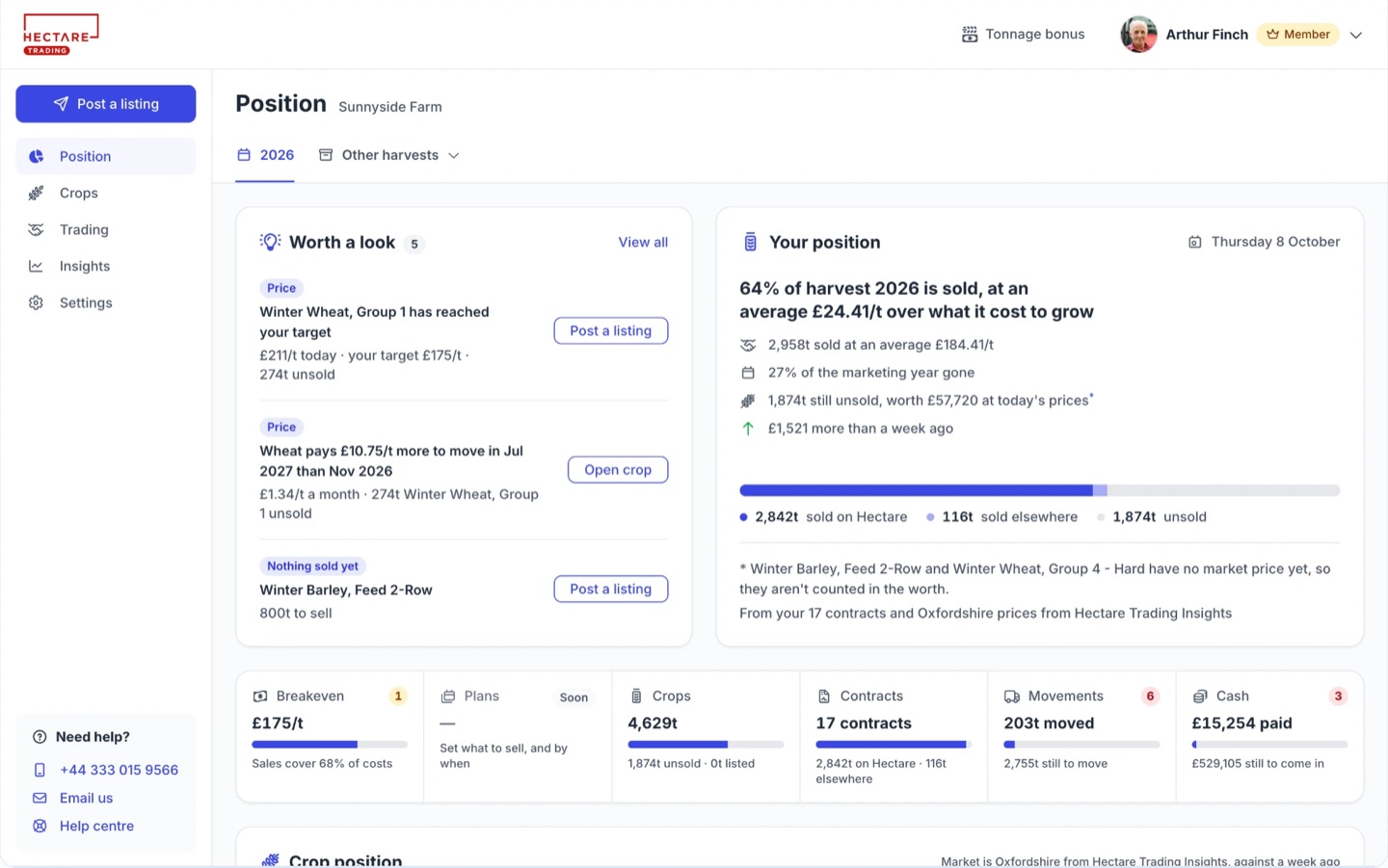Image resolution: width=1388 pixels, height=868 pixels.
Task: Click View all in Worth a look
Action: click(x=643, y=242)
